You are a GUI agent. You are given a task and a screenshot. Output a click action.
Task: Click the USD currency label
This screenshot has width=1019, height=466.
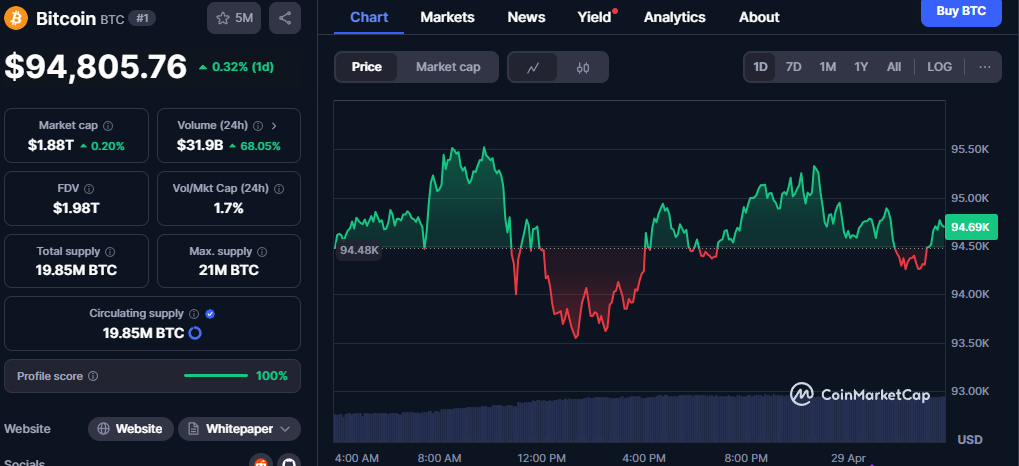(970, 441)
